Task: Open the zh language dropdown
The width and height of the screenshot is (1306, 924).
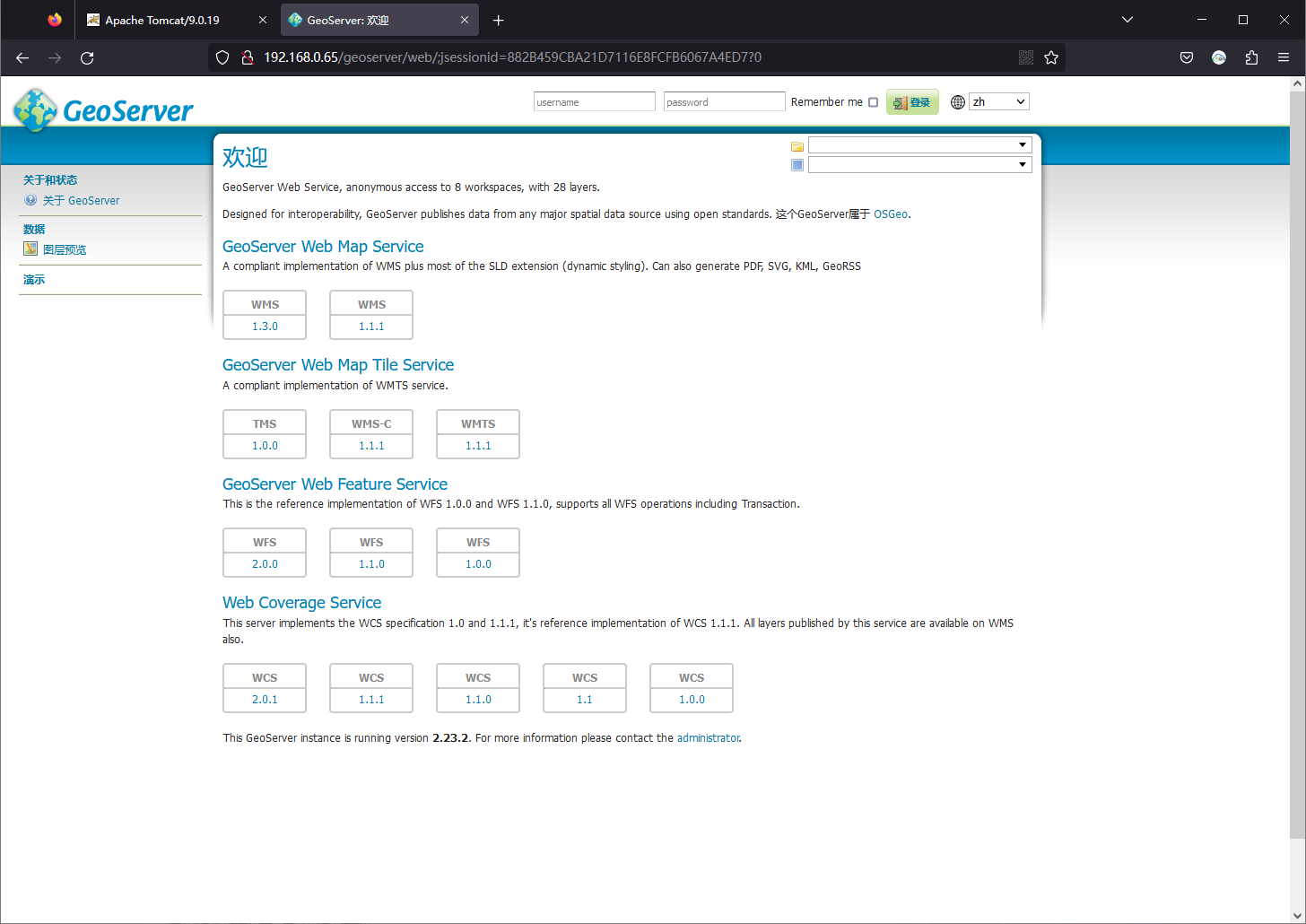Action: point(999,102)
